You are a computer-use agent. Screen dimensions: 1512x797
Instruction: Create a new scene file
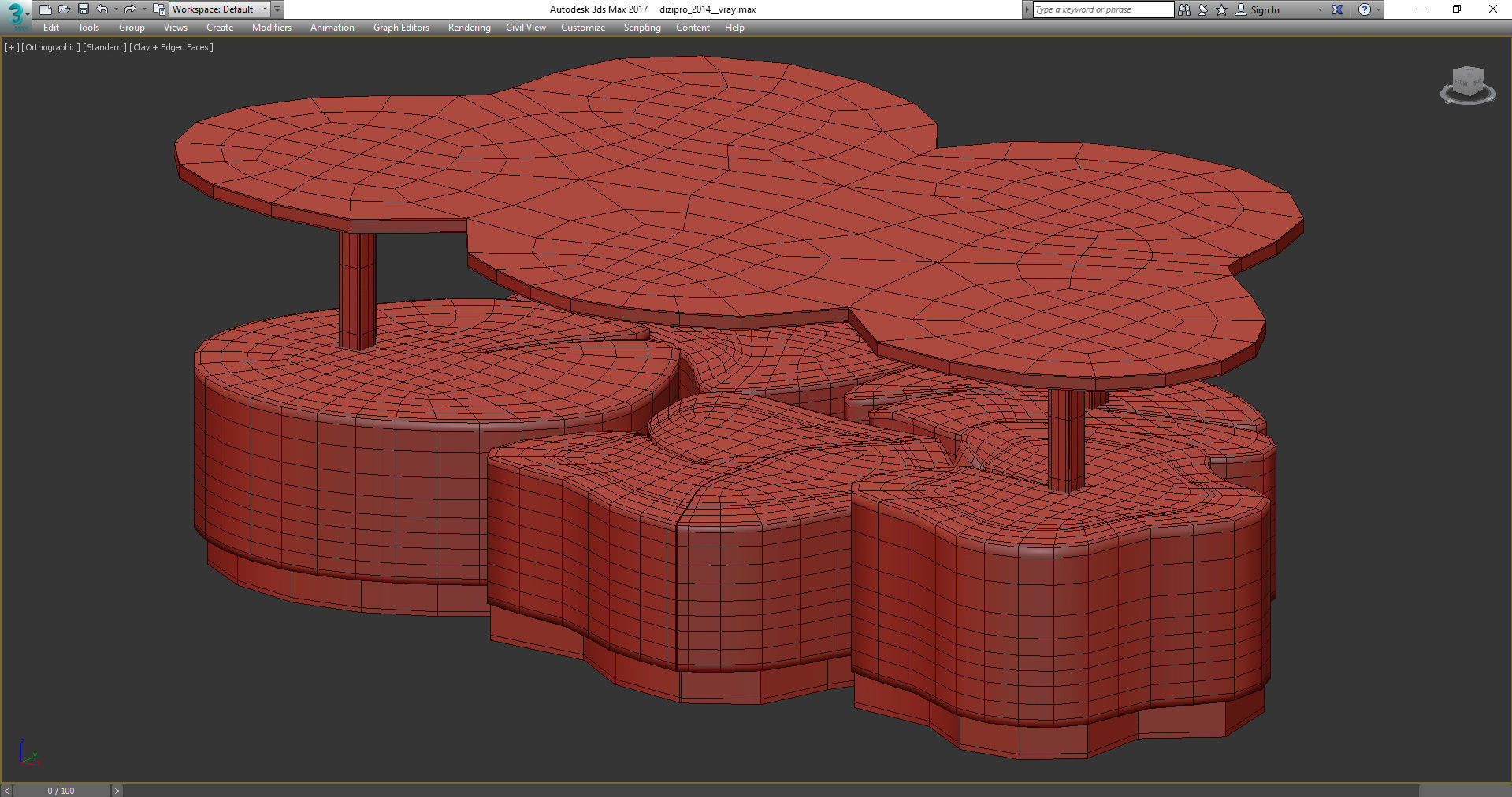tap(45, 9)
